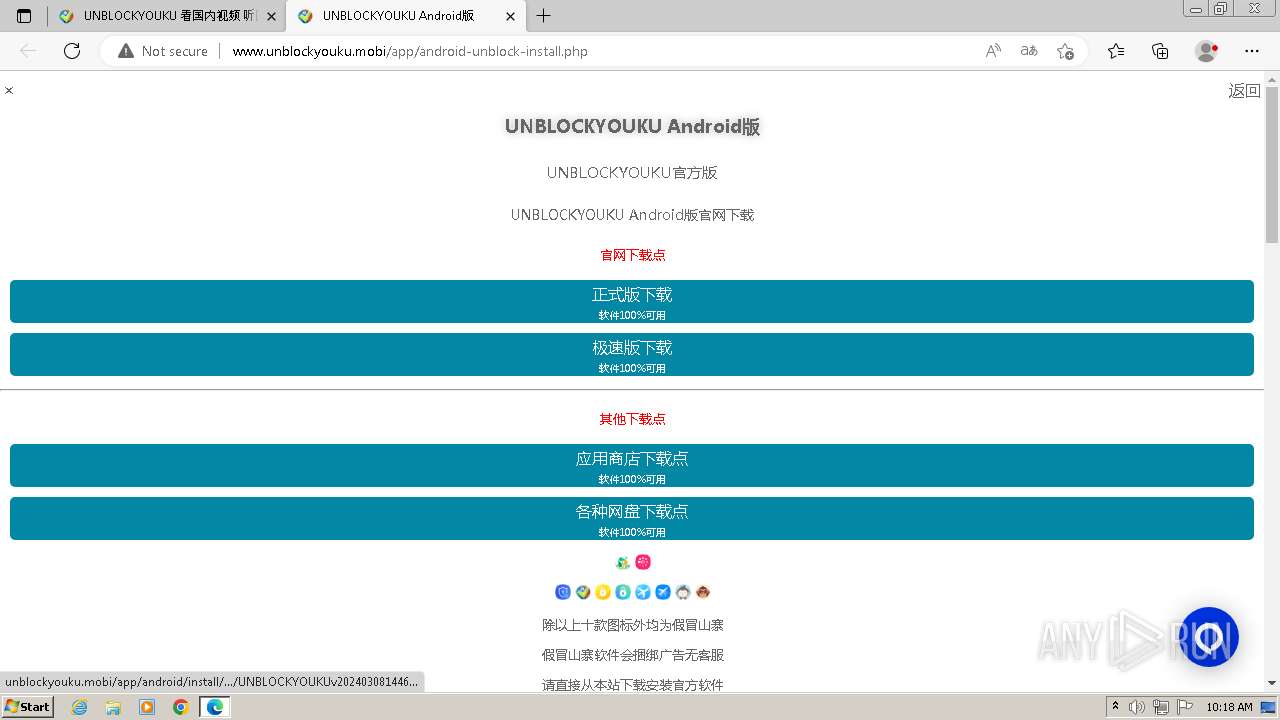Viewport: 1280px width, 720px height.
Task: Open a new browser tab
Action: tap(543, 16)
